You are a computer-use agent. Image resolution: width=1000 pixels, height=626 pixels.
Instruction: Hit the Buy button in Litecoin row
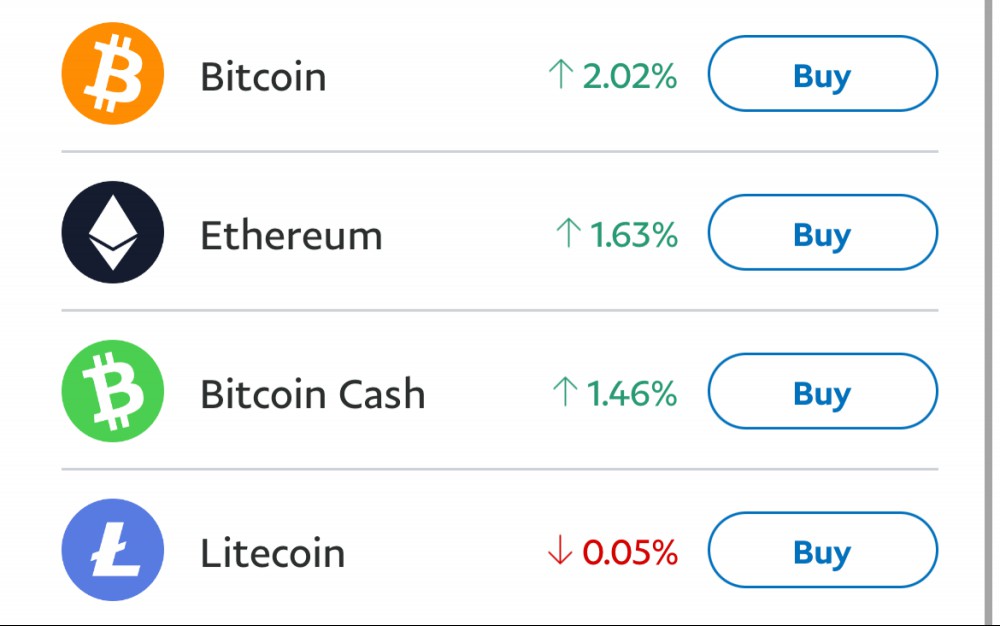(x=823, y=550)
